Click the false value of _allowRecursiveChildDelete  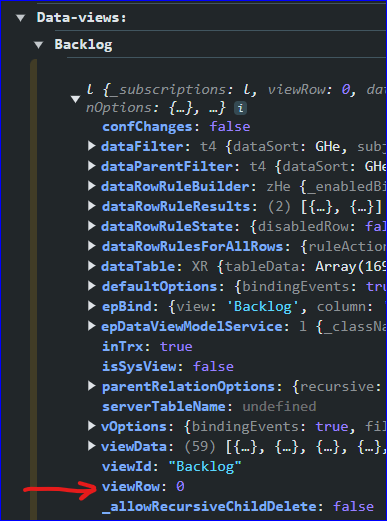coord(354,507)
